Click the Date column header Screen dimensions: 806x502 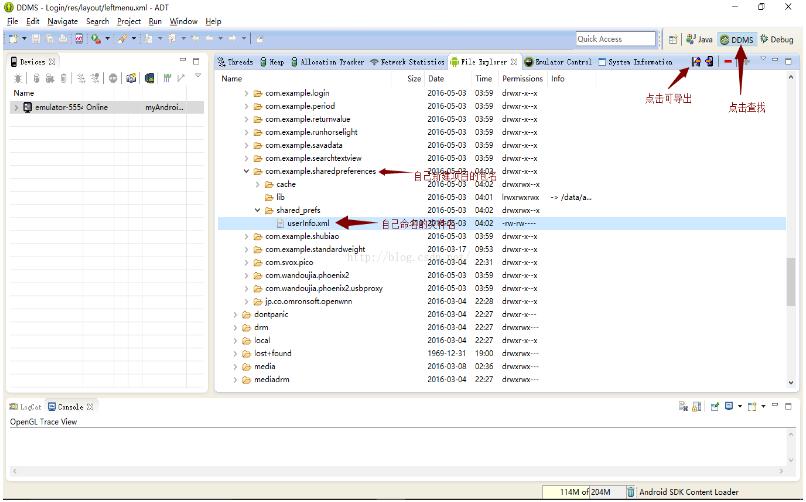click(x=436, y=79)
